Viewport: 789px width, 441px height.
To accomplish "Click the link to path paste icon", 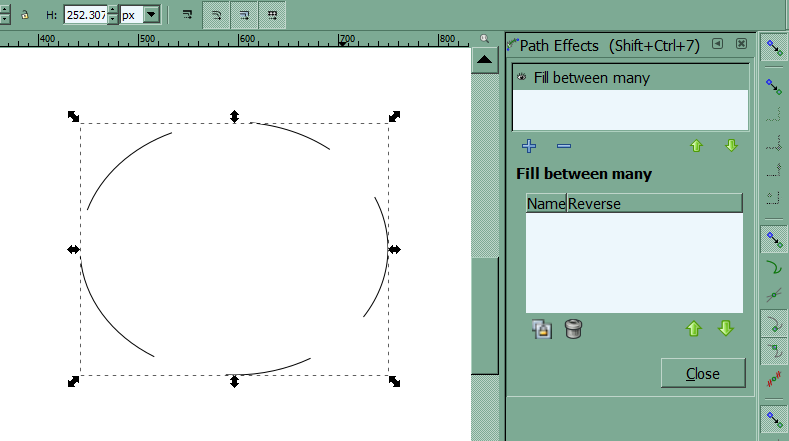I will [x=542, y=329].
